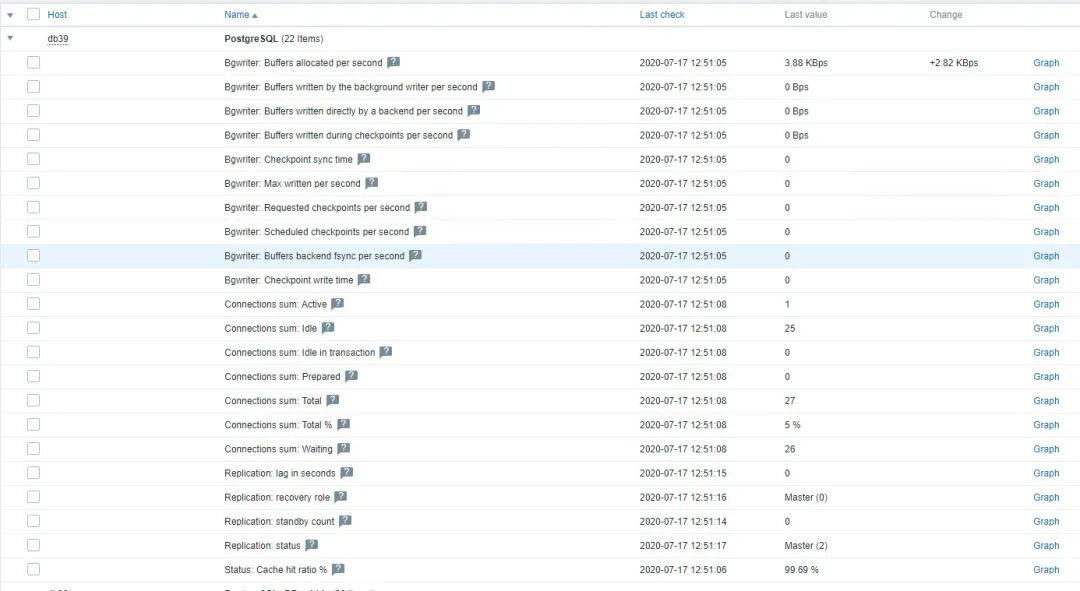Tick the select-all checkbox in header
1080x591 pixels.
(x=33, y=14)
